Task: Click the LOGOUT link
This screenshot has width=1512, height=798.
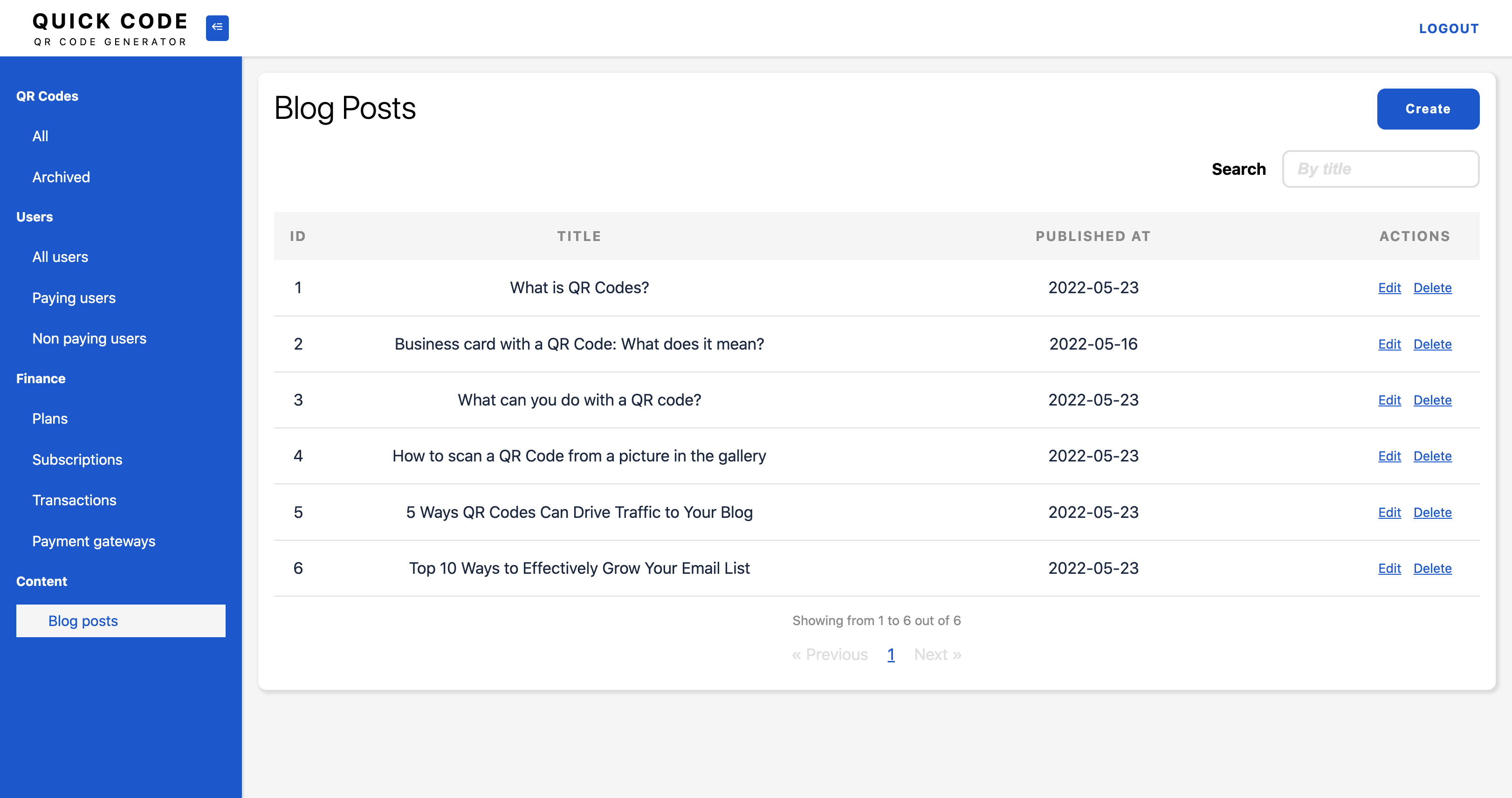Action: point(1449,28)
